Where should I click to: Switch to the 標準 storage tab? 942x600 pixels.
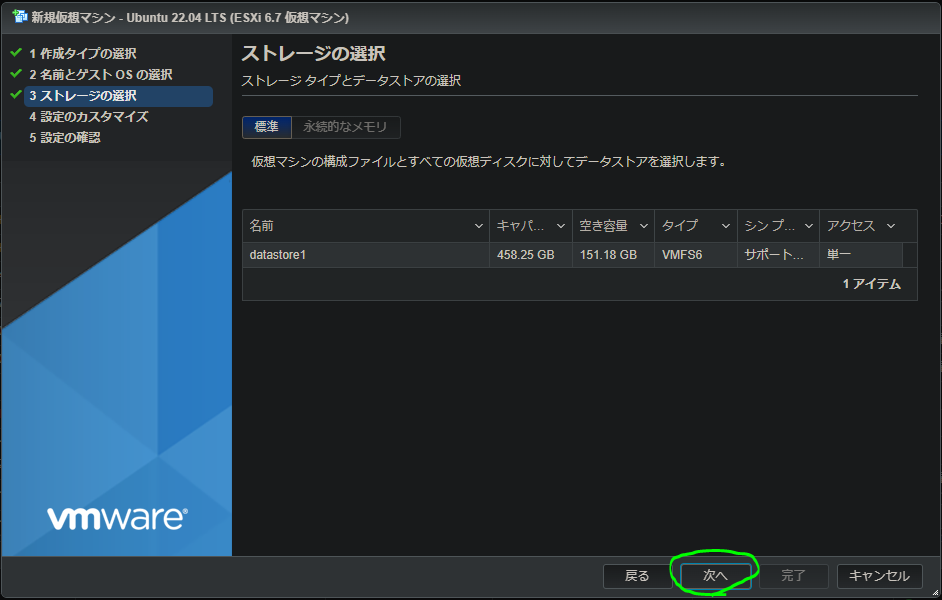pyautogui.click(x=267, y=127)
